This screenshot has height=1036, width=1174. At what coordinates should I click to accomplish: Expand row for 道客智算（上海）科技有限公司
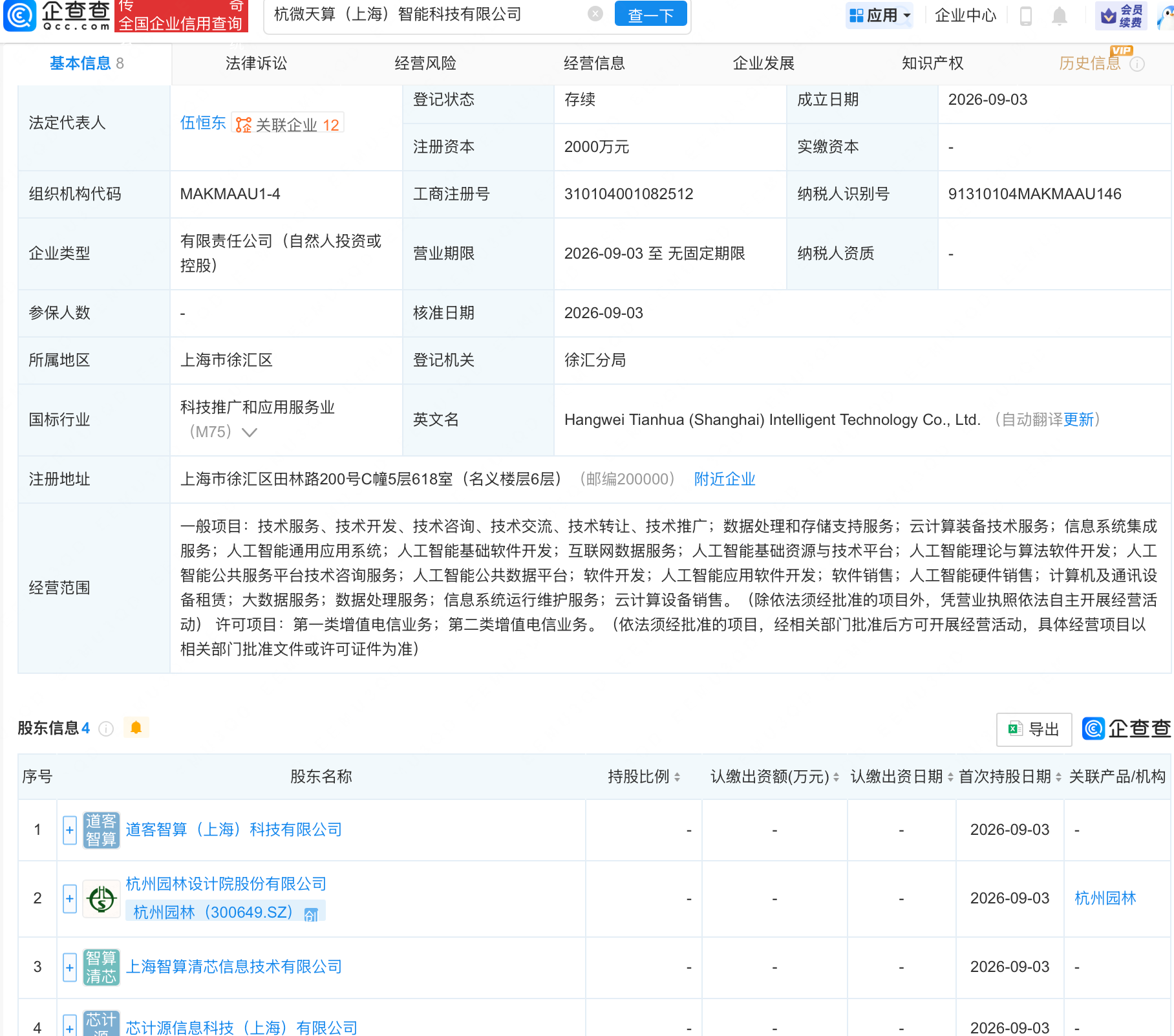pos(70,830)
